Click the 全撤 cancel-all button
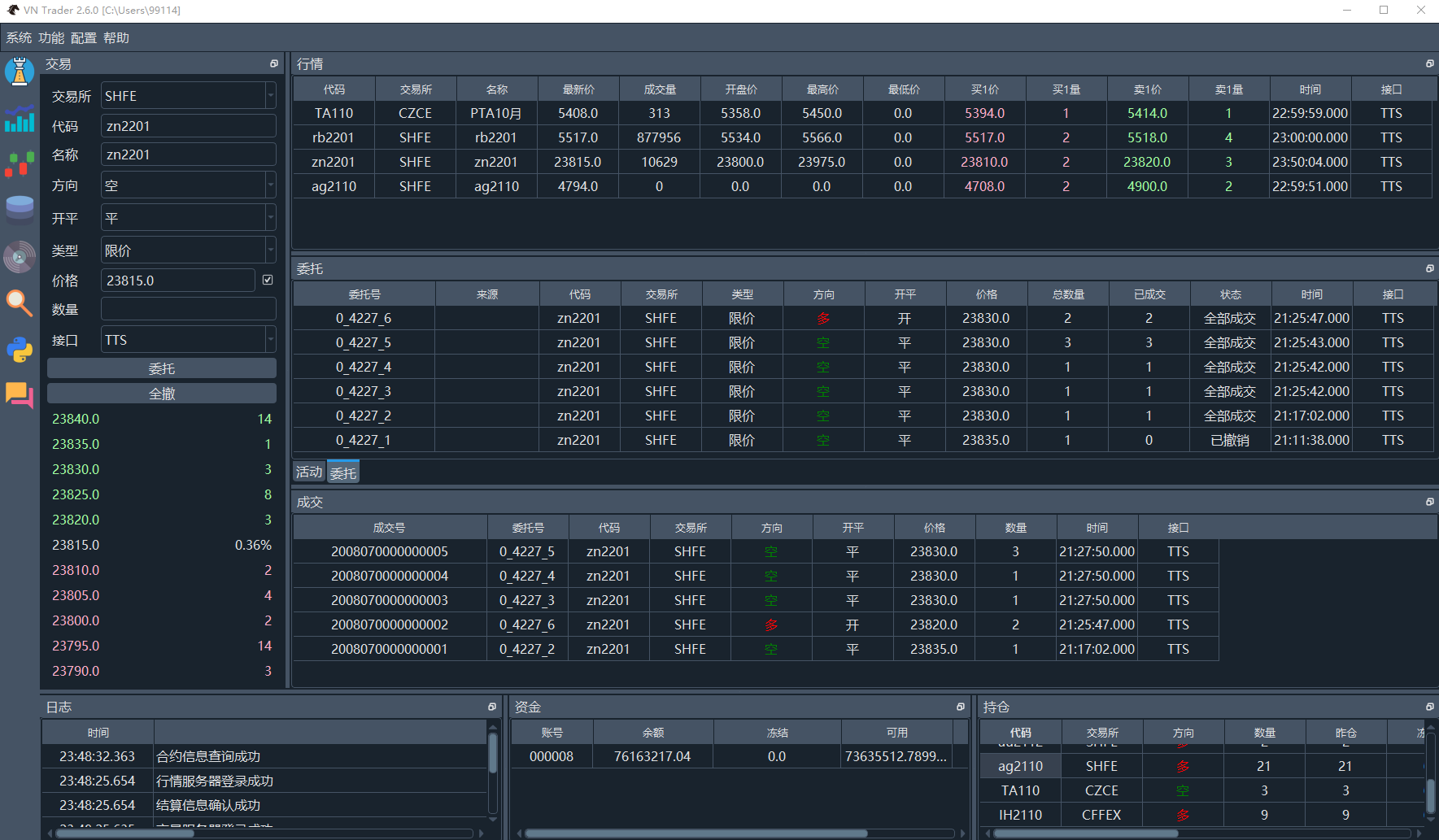1439x840 pixels. [x=162, y=394]
